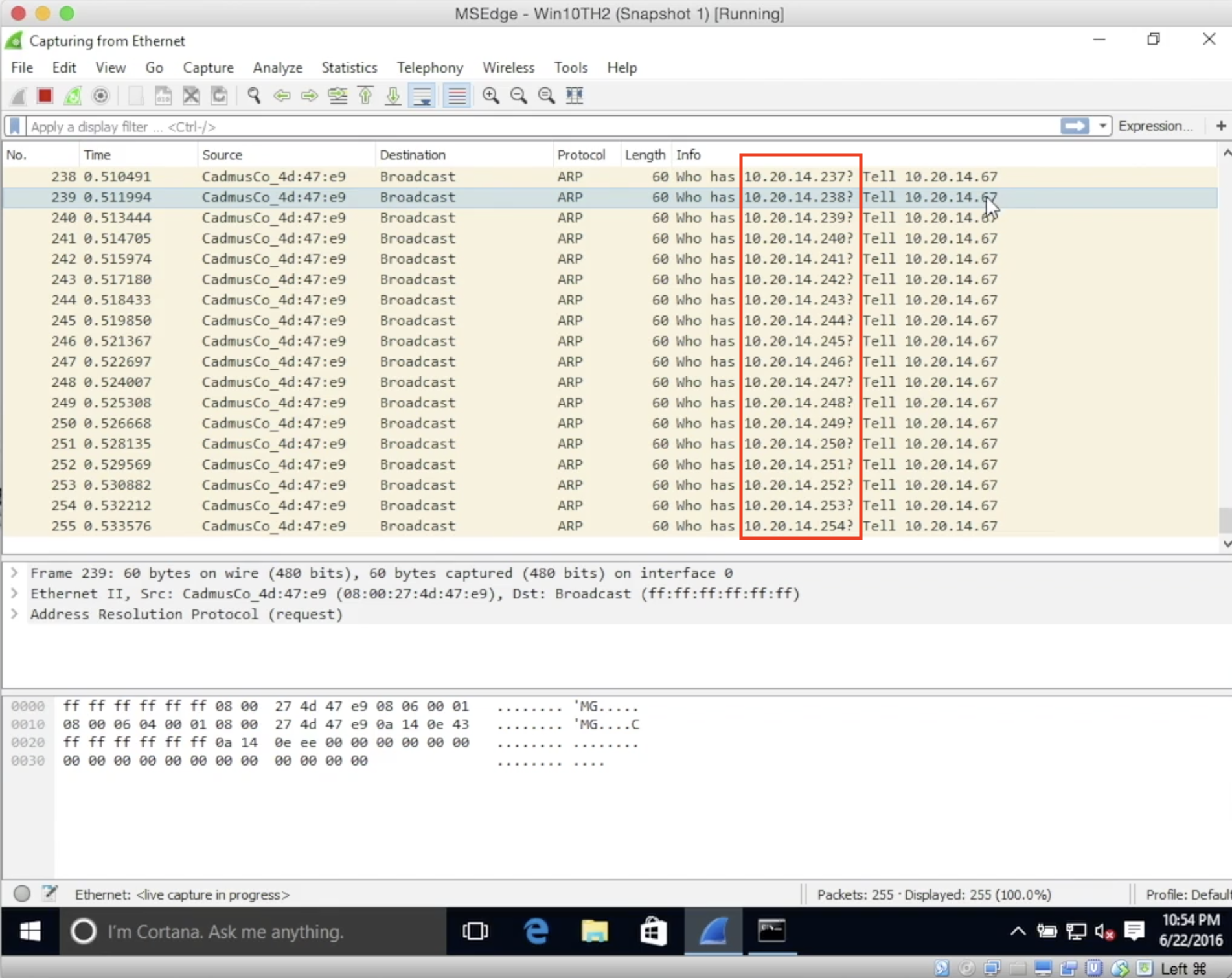The image size is (1232, 978).
Task: Open Microsoft Edge from the taskbar
Action: [x=536, y=931]
